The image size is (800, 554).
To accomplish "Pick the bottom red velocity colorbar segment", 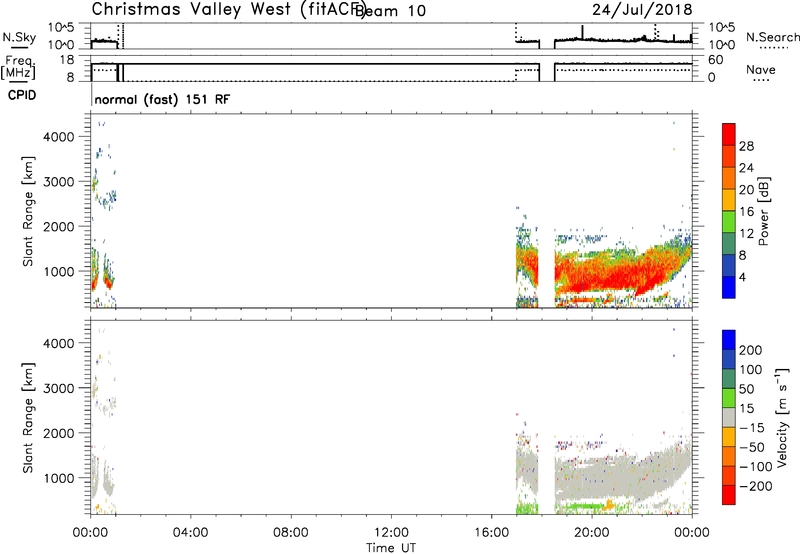I will coord(729,495).
